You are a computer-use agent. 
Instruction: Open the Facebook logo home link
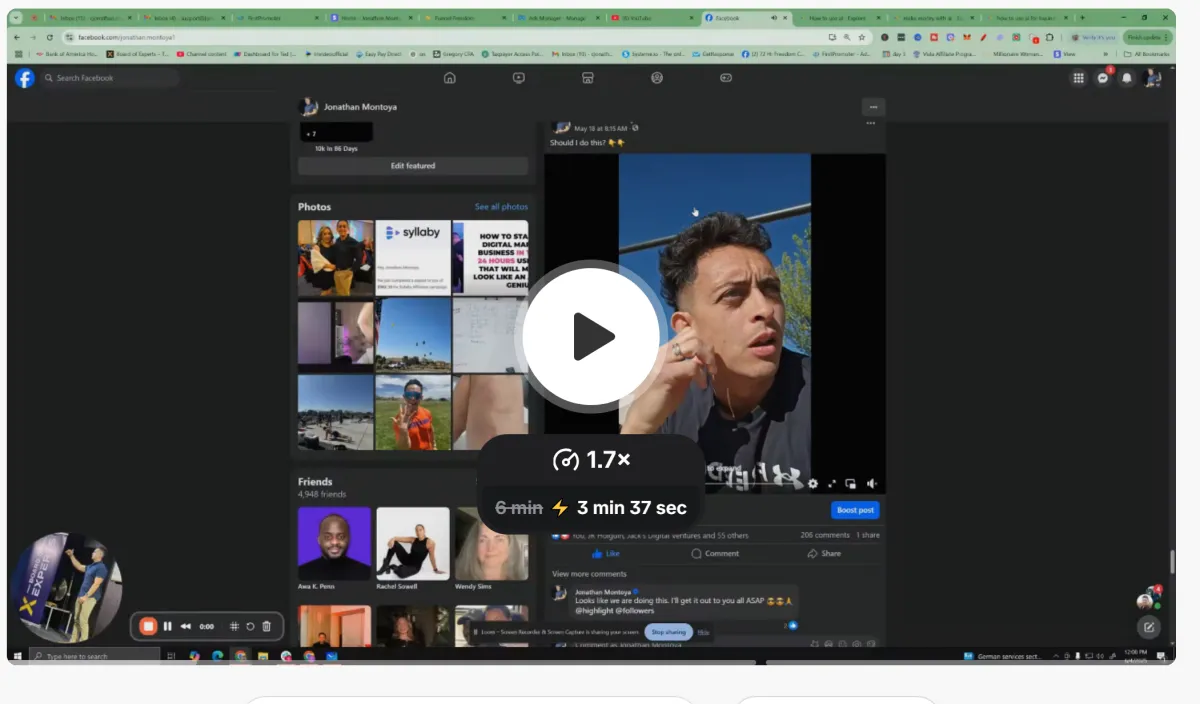[x=24, y=78]
